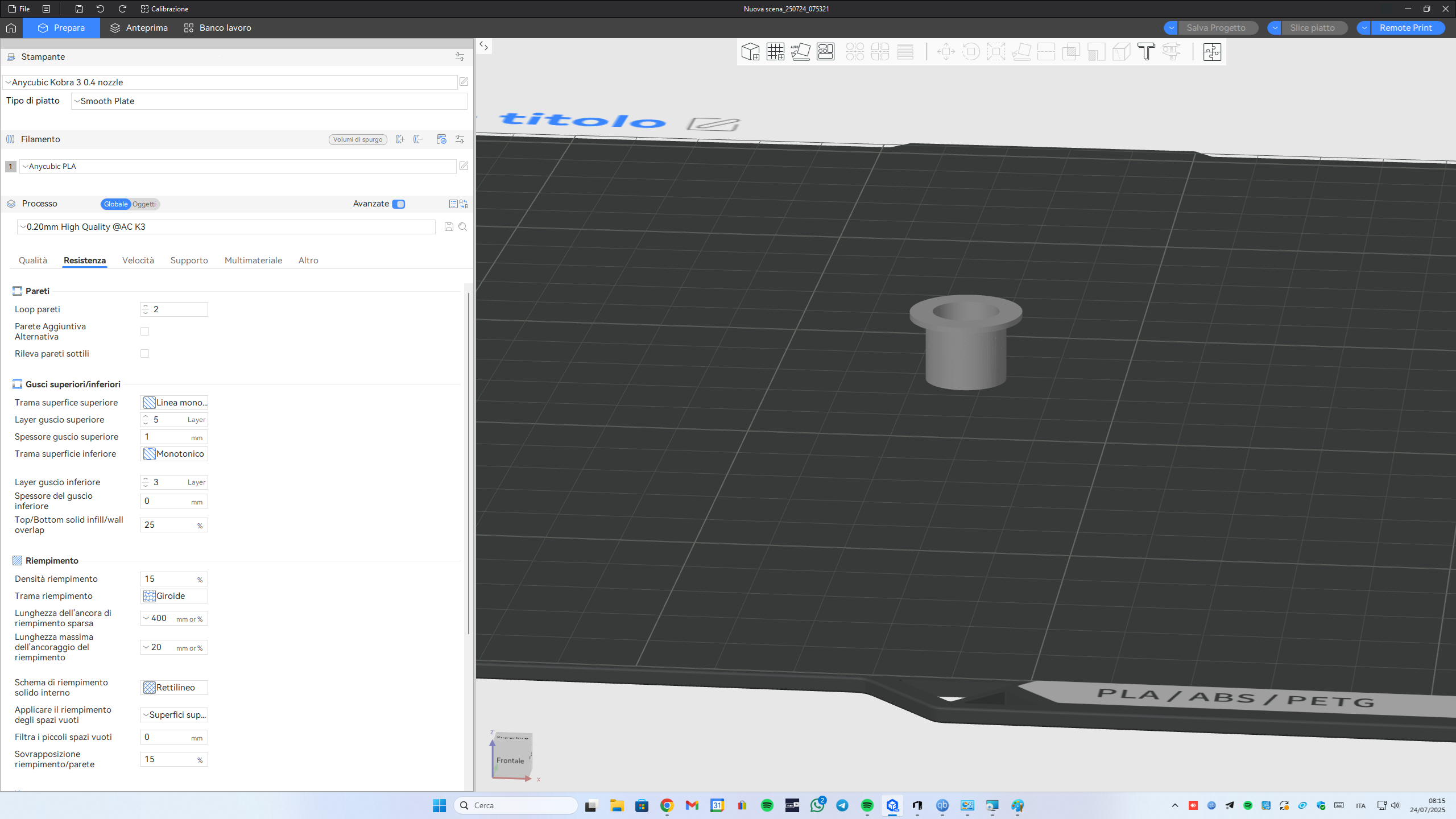Go to the Home screen icon

pos(11,28)
